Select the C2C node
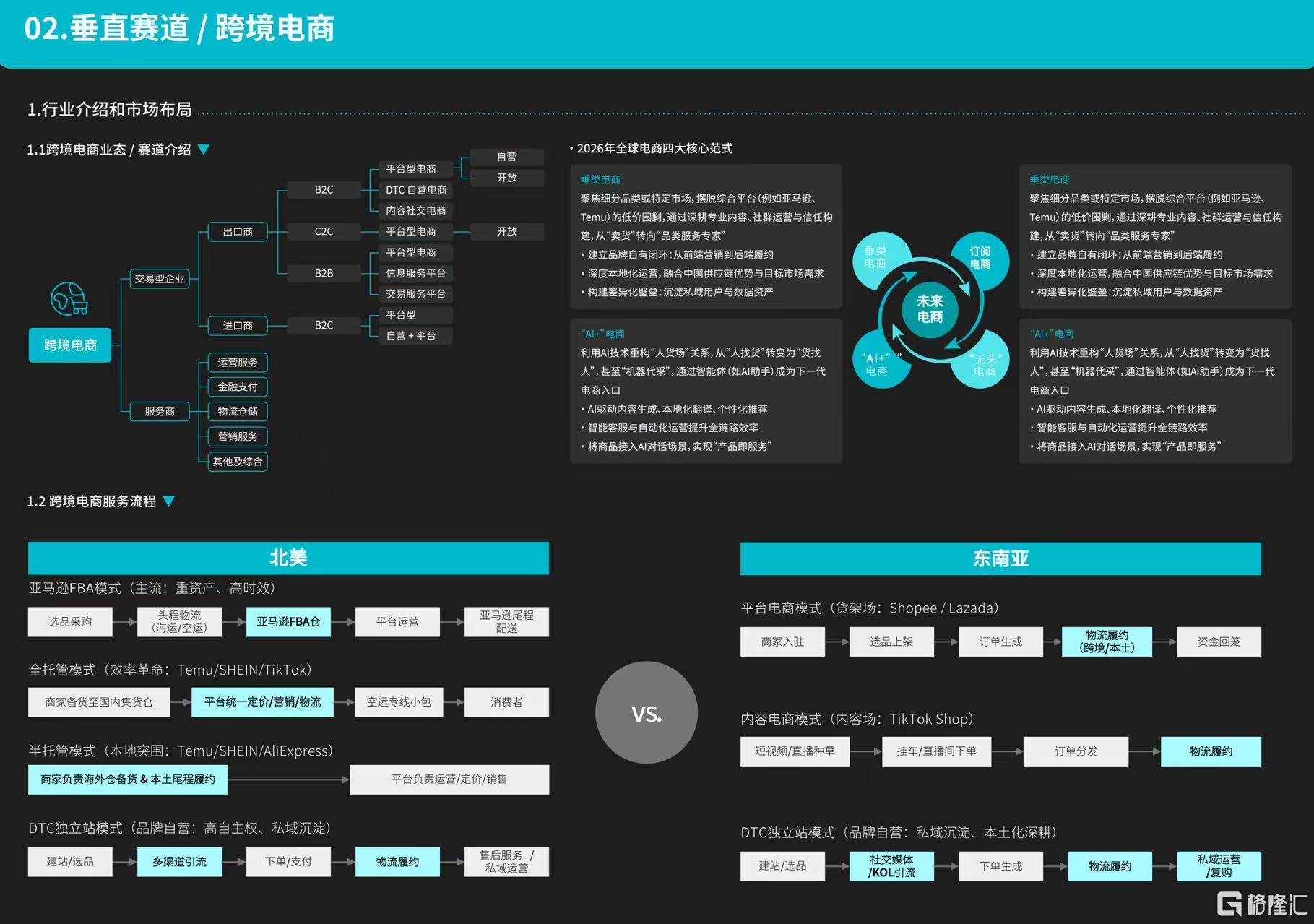This screenshot has width=1314, height=924. click(324, 231)
